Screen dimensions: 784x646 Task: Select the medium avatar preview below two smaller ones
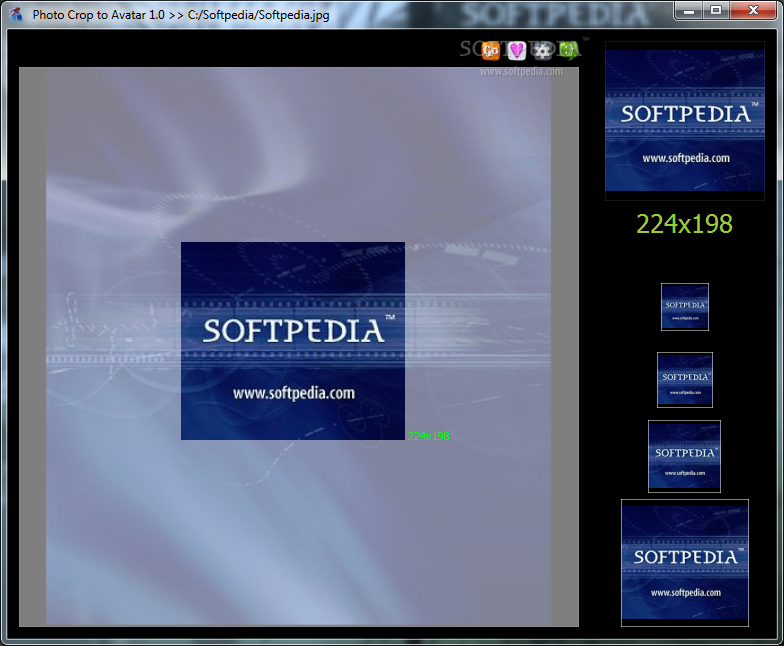click(x=684, y=456)
